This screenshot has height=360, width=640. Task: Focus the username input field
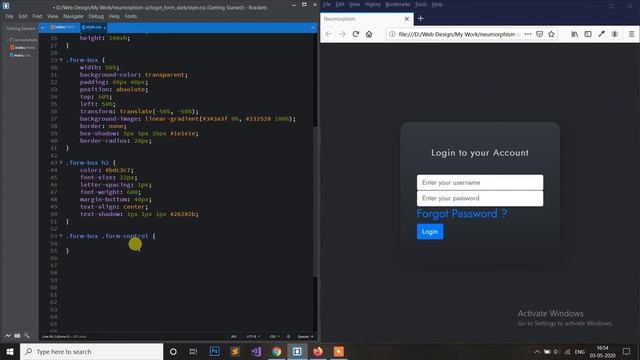pyautogui.click(x=480, y=182)
